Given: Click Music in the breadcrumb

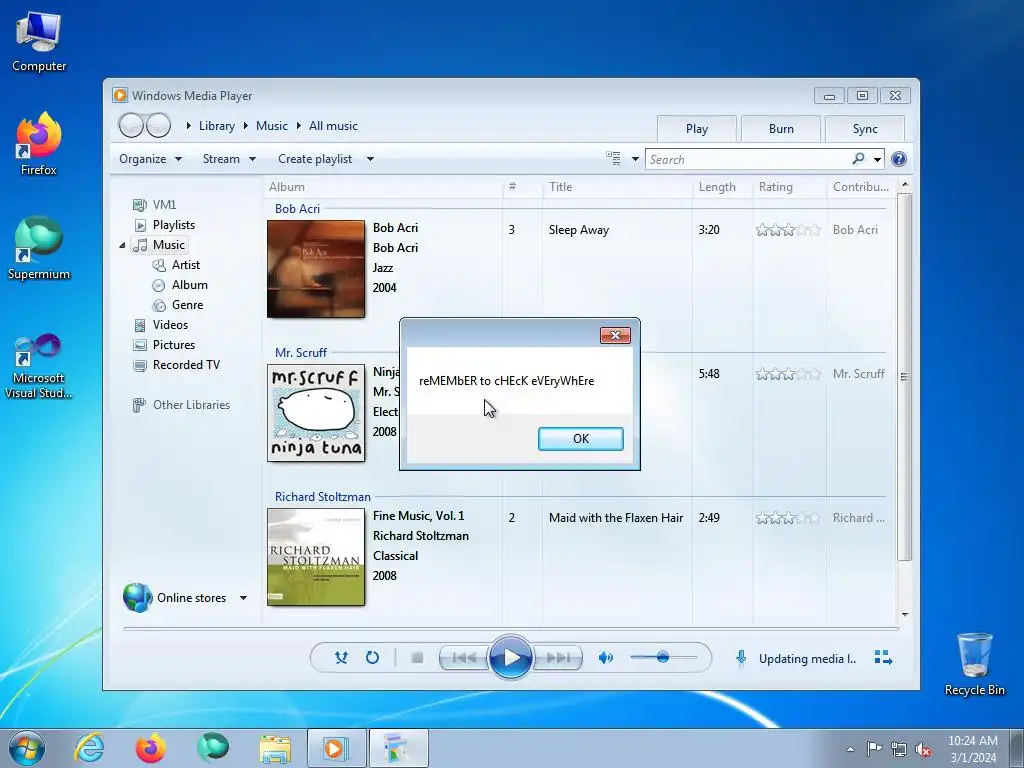Looking at the screenshot, I should point(272,126).
